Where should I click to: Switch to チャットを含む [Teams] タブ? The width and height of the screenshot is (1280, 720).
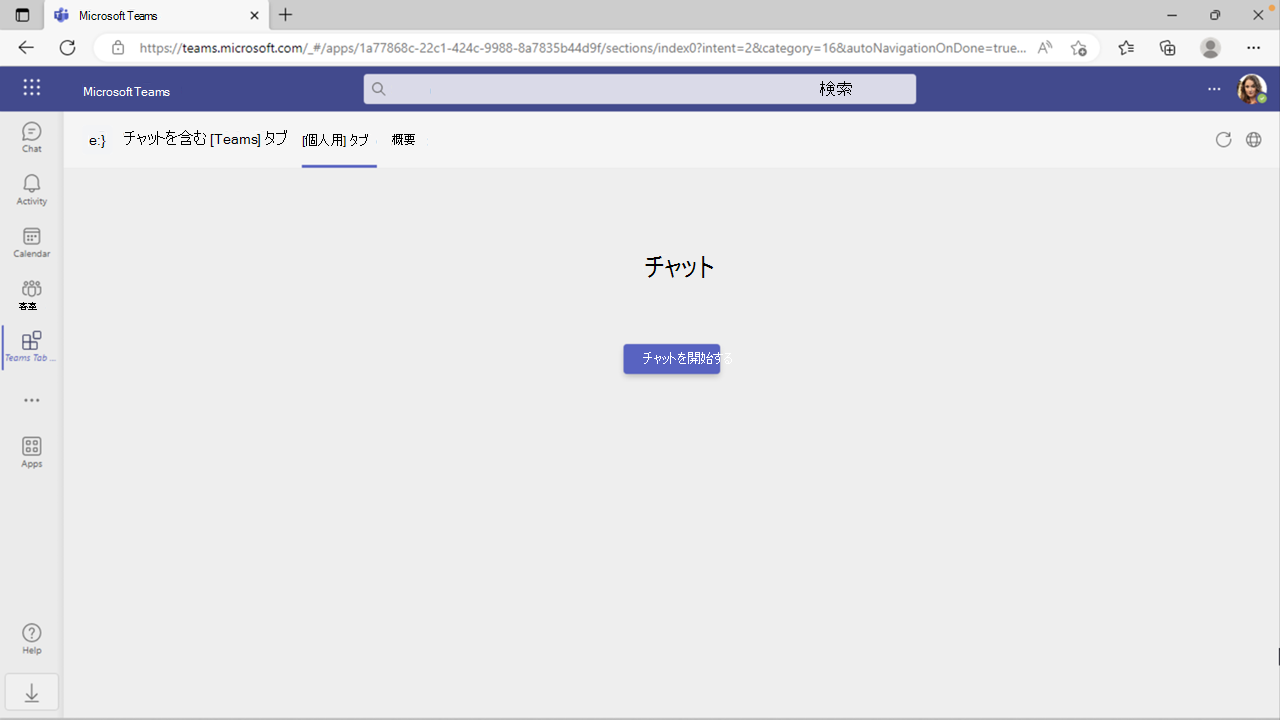(205, 139)
